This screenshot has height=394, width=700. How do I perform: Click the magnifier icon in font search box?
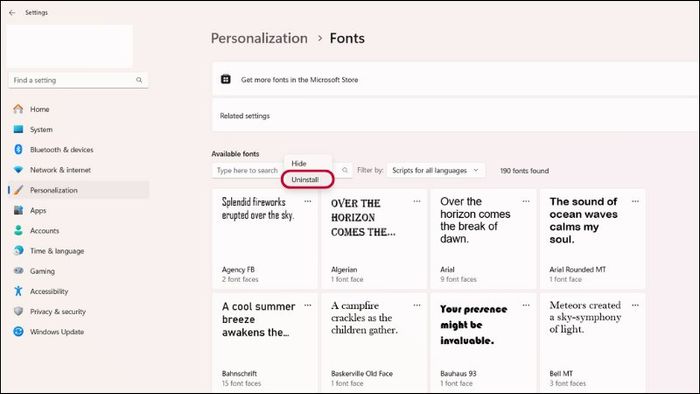pos(345,170)
